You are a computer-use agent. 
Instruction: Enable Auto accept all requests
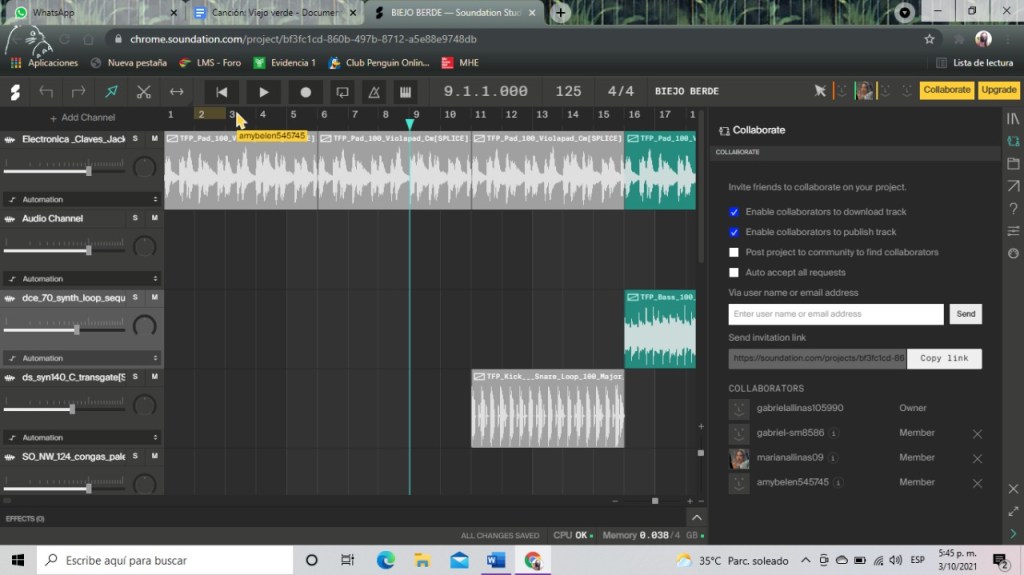click(734, 272)
